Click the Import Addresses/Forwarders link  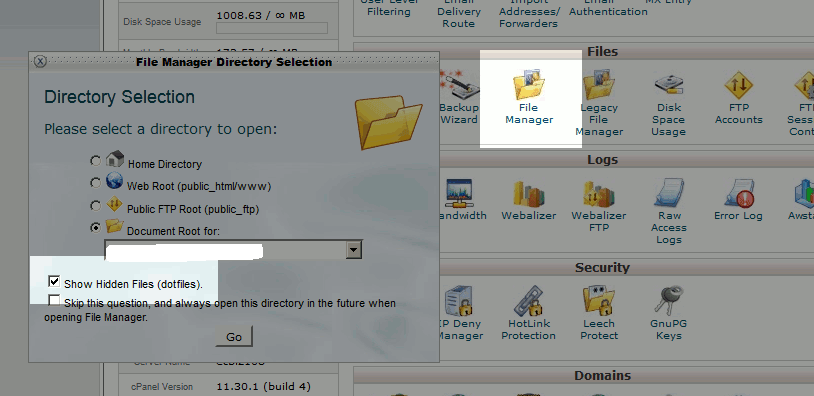[x=528, y=13]
